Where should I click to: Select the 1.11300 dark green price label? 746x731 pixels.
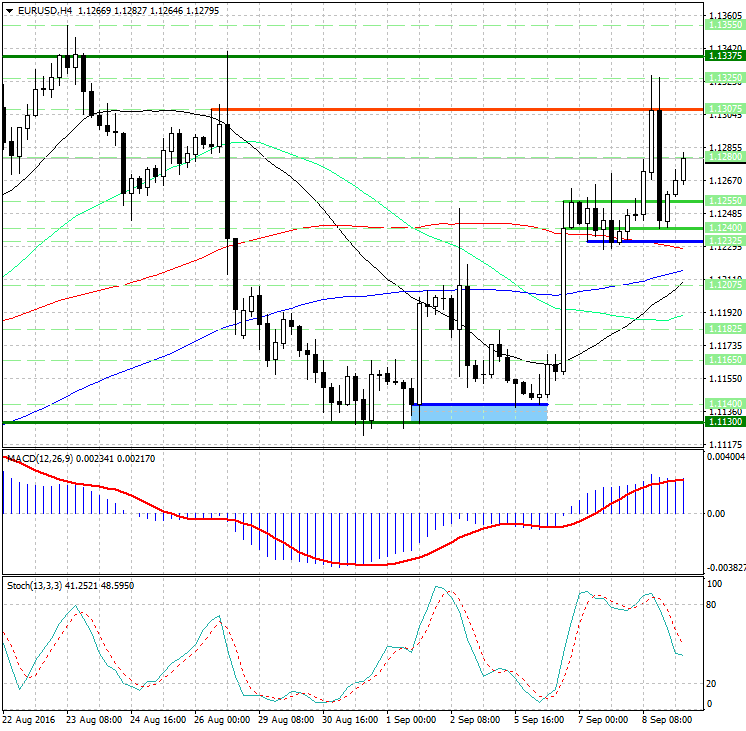pyautogui.click(x=725, y=422)
